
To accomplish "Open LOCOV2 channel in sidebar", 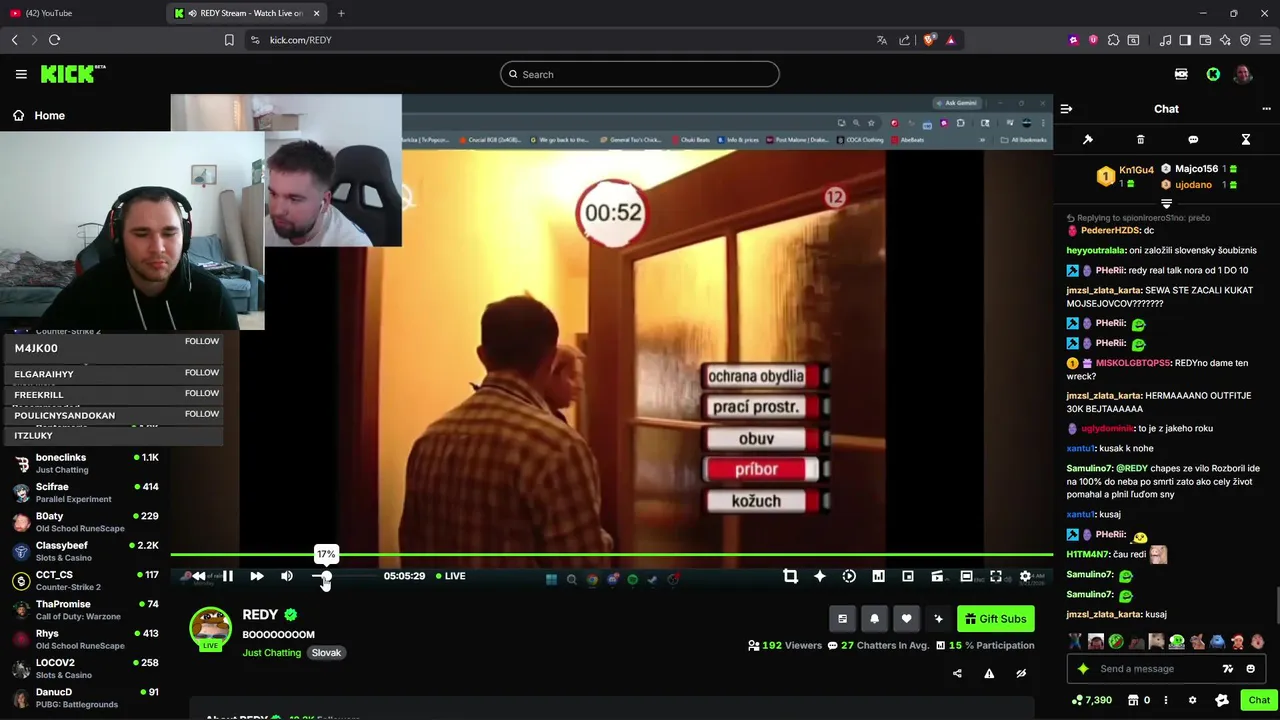I will (x=85, y=668).
